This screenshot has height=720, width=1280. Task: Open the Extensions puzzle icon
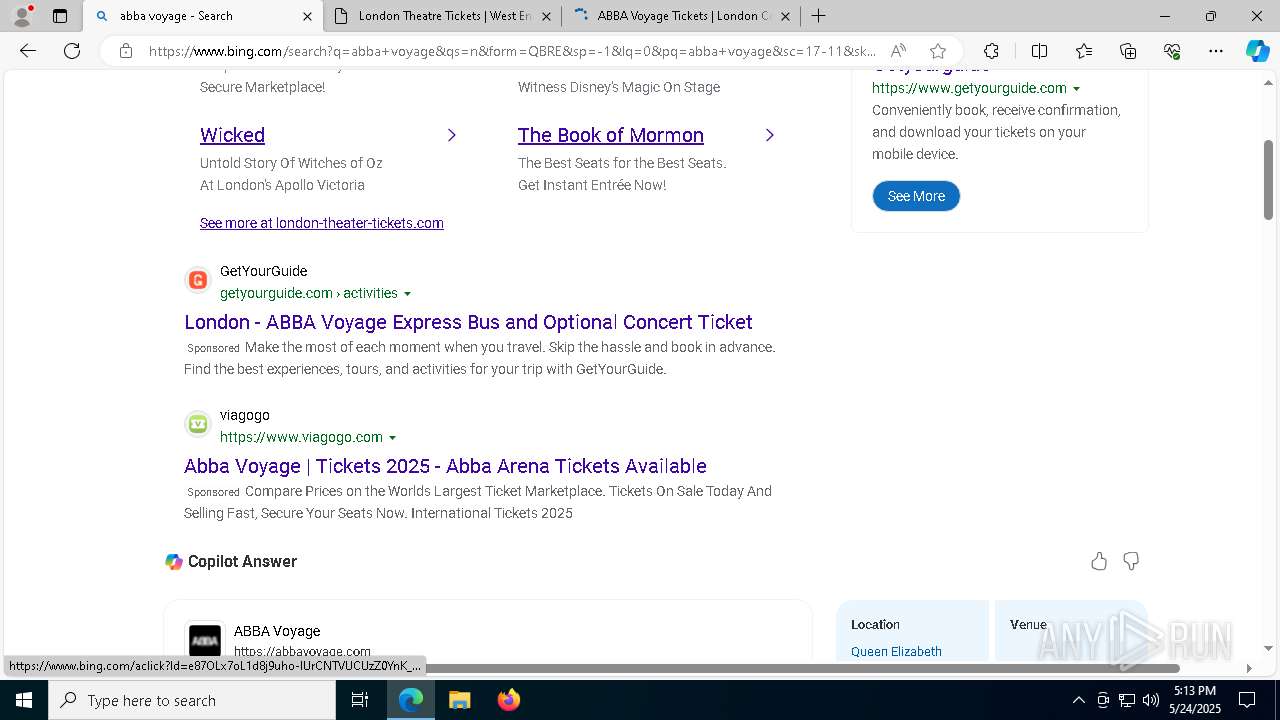coord(991,51)
